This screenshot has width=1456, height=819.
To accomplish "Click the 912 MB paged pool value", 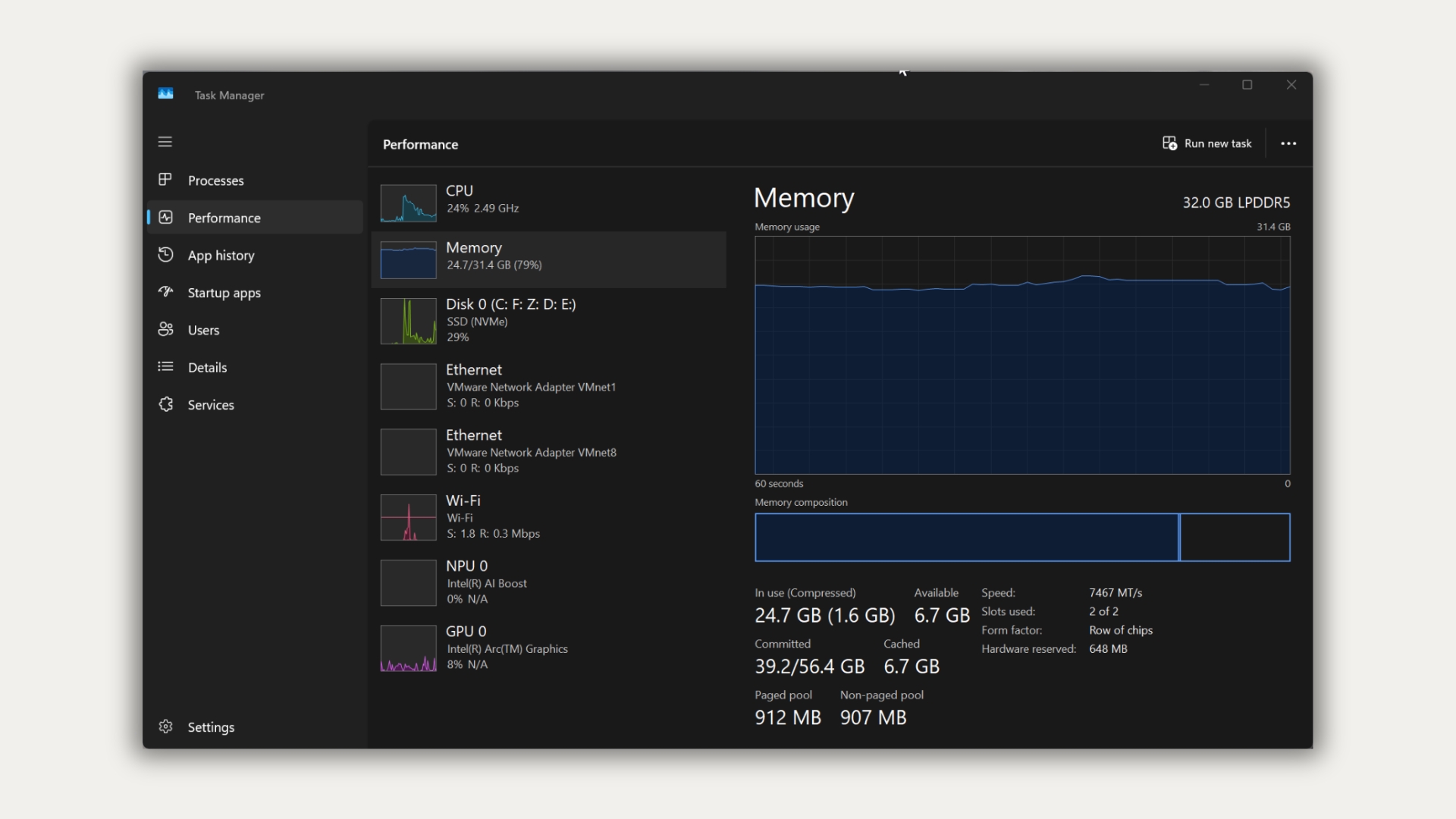I will (x=788, y=717).
